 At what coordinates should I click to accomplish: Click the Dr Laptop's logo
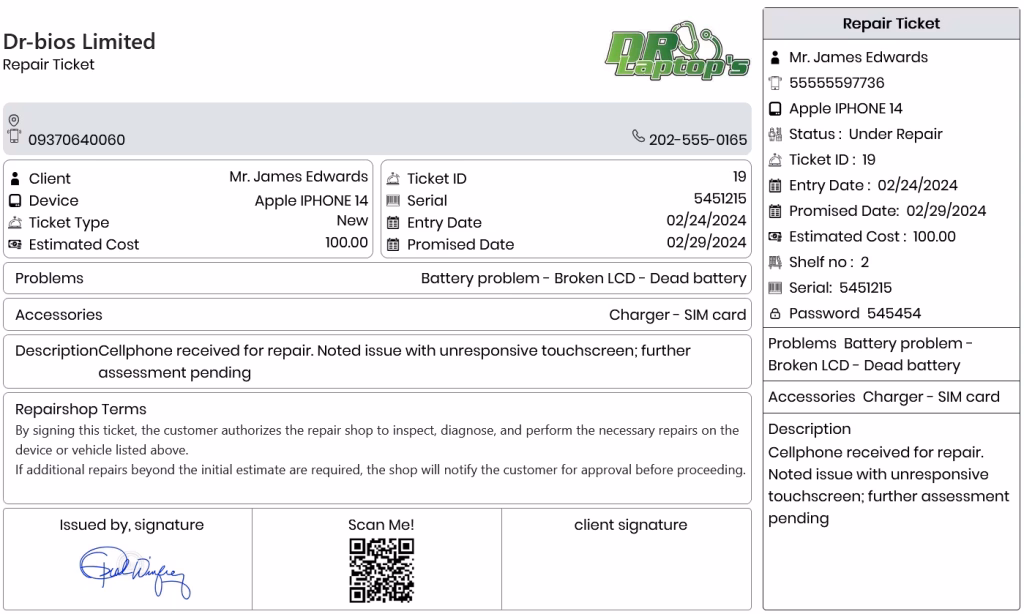click(677, 50)
